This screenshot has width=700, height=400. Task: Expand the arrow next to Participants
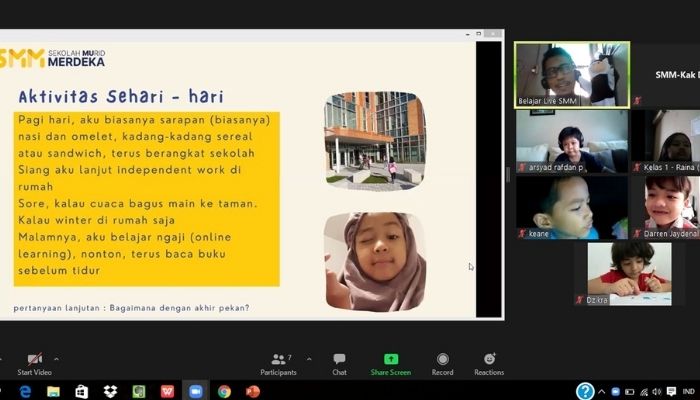[308, 358]
